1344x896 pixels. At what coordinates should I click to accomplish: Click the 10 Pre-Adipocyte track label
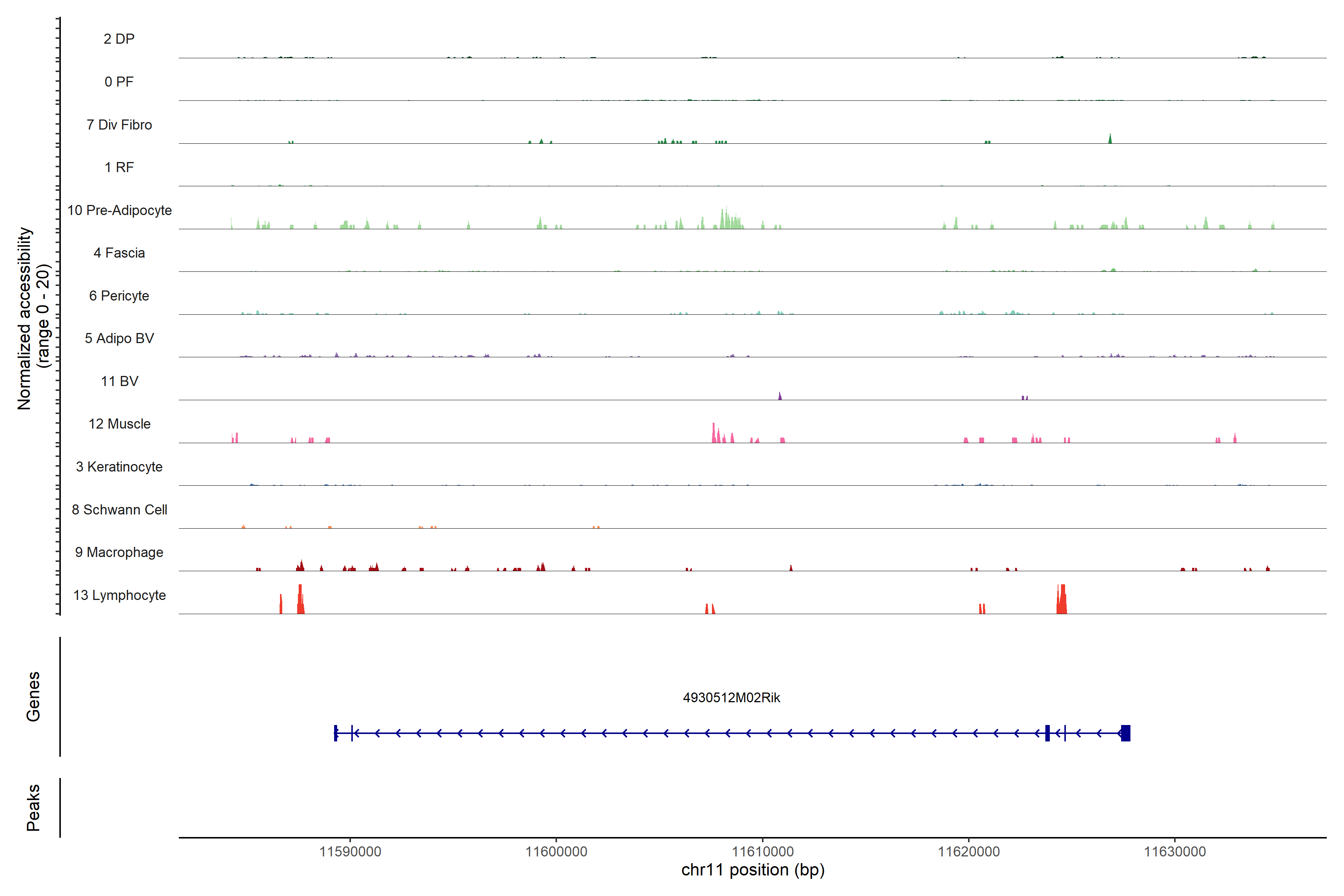[x=119, y=210]
